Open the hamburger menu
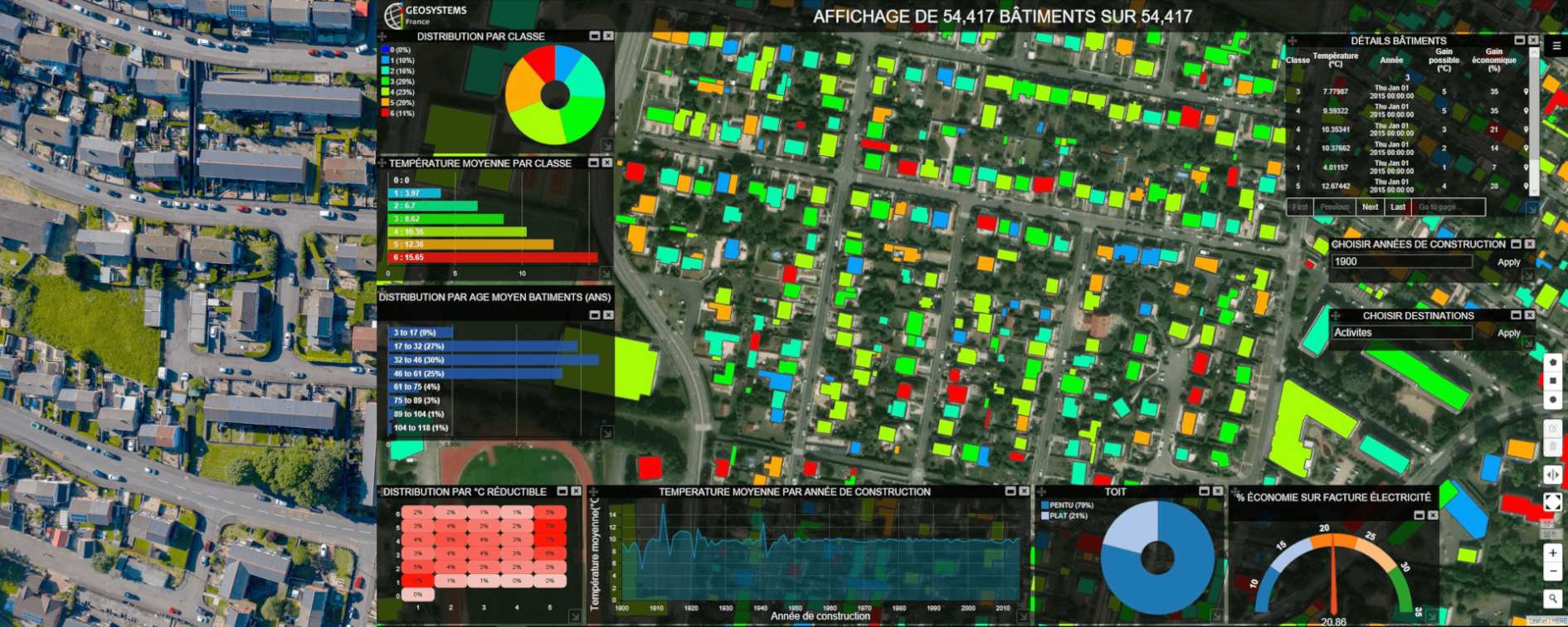 [x=1556, y=46]
